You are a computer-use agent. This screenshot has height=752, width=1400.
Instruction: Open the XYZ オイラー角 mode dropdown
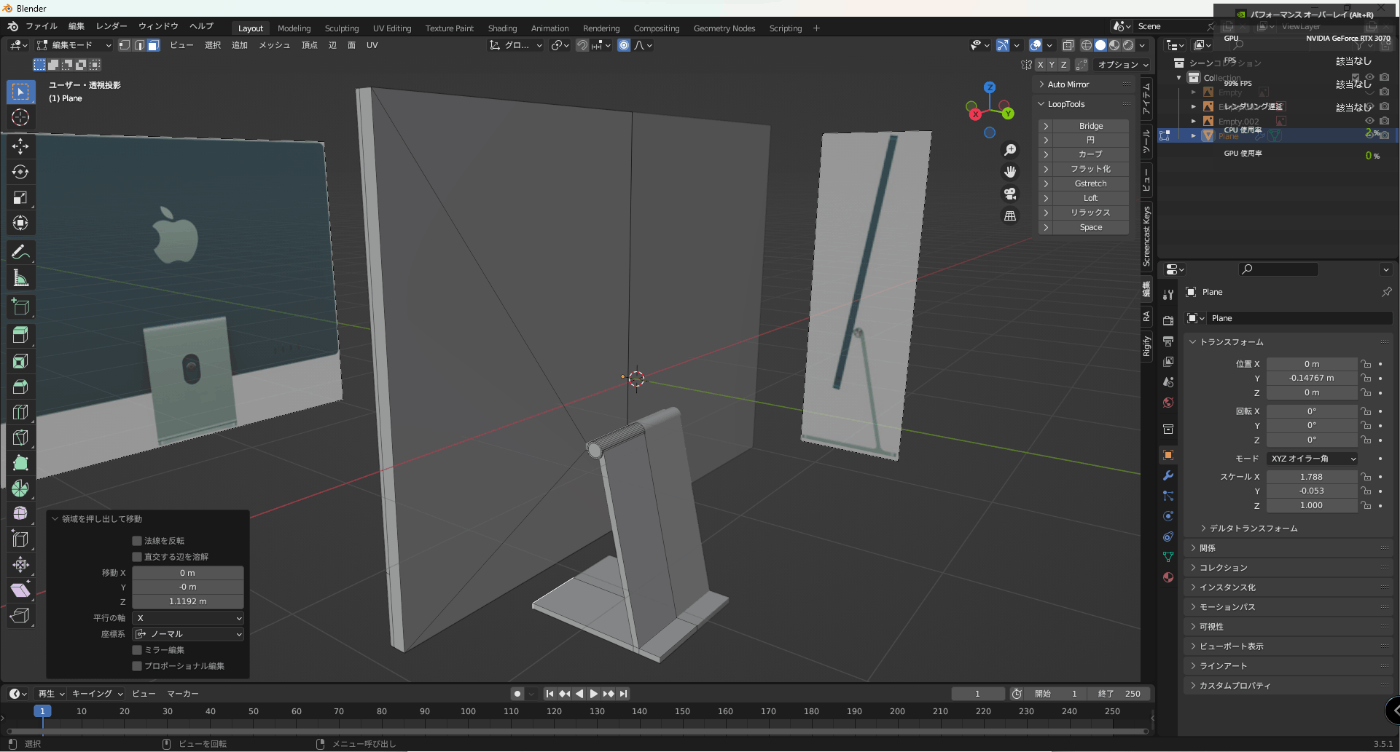click(x=1312, y=458)
